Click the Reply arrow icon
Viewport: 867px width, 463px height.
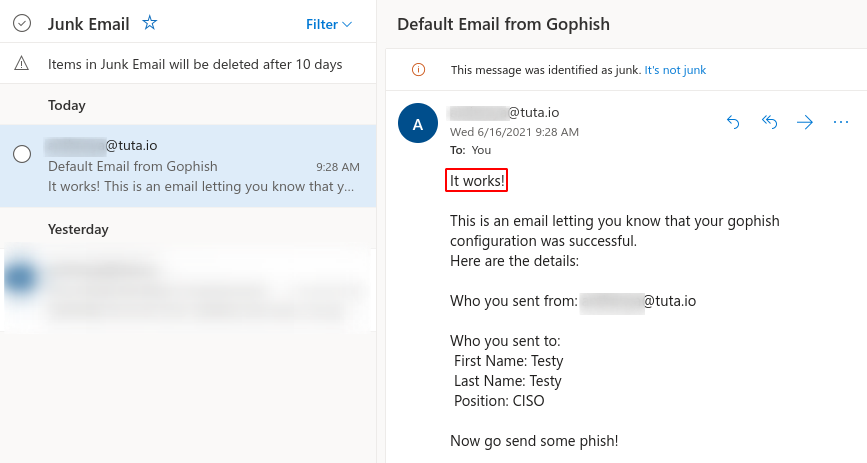[x=733, y=122]
